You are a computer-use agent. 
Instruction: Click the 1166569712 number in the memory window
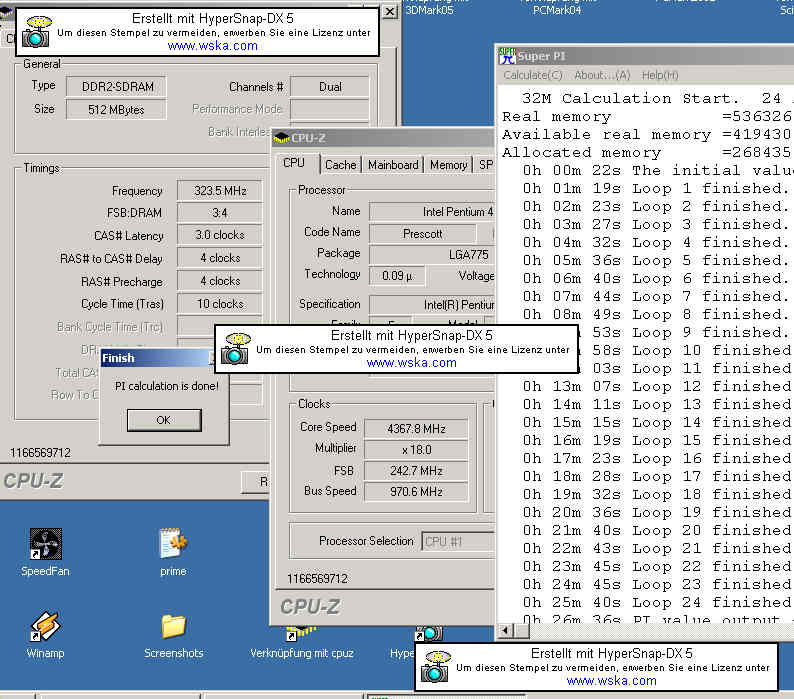[40, 452]
